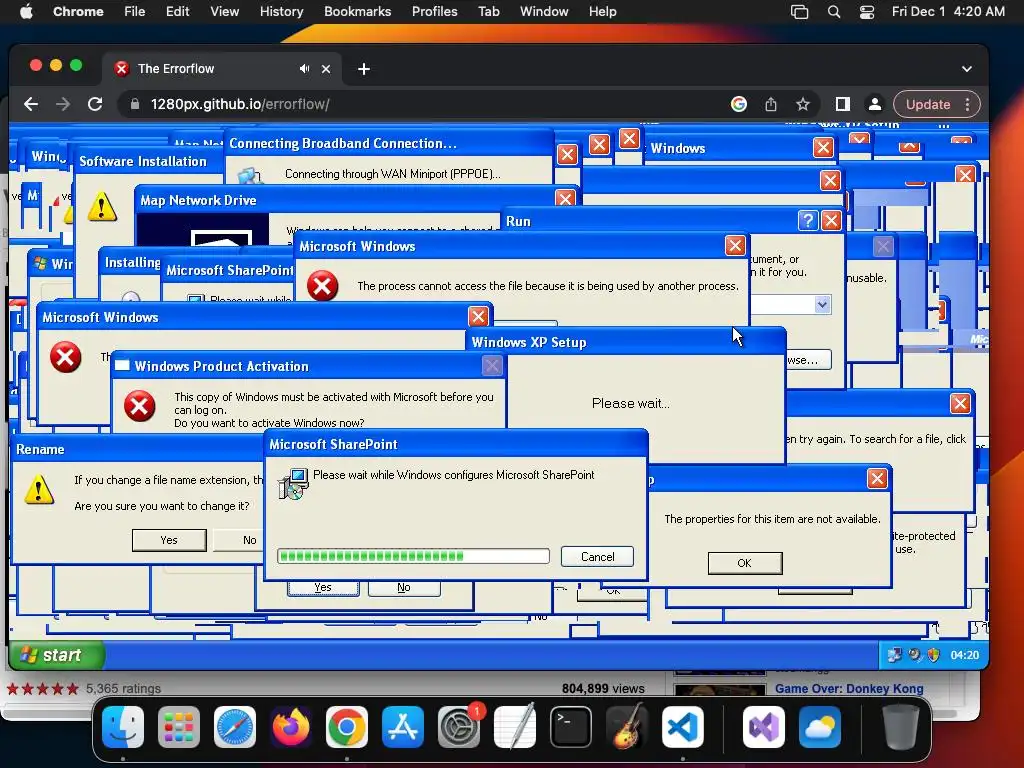Click Cancel in Microsoft SharePoint dialog
This screenshot has height=768, width=1024.
[x=598, y=556]
